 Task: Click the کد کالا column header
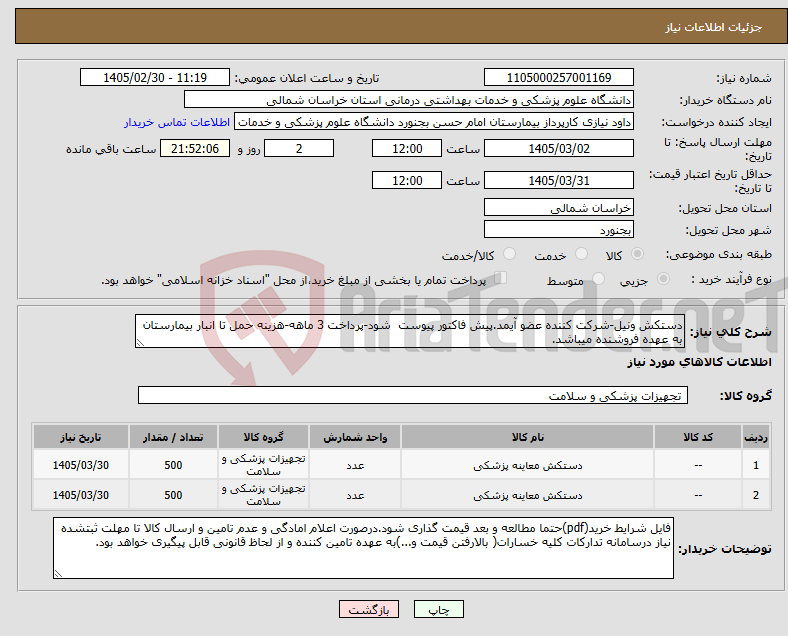698,437
